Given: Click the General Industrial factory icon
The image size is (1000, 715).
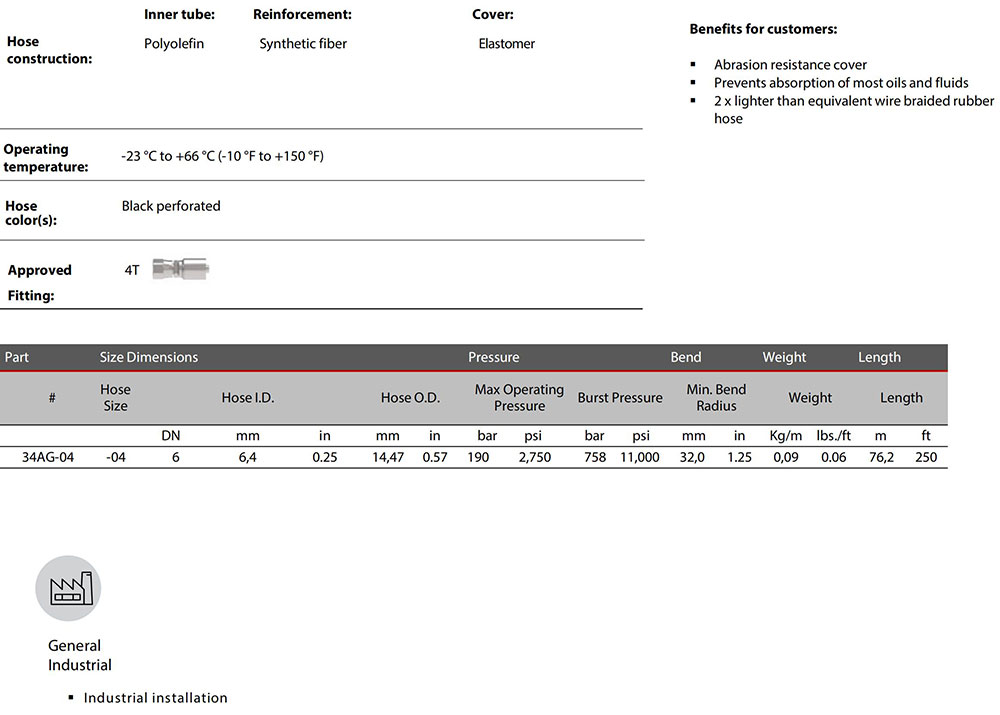Looking at the screenshot, I should coord(68,588).
